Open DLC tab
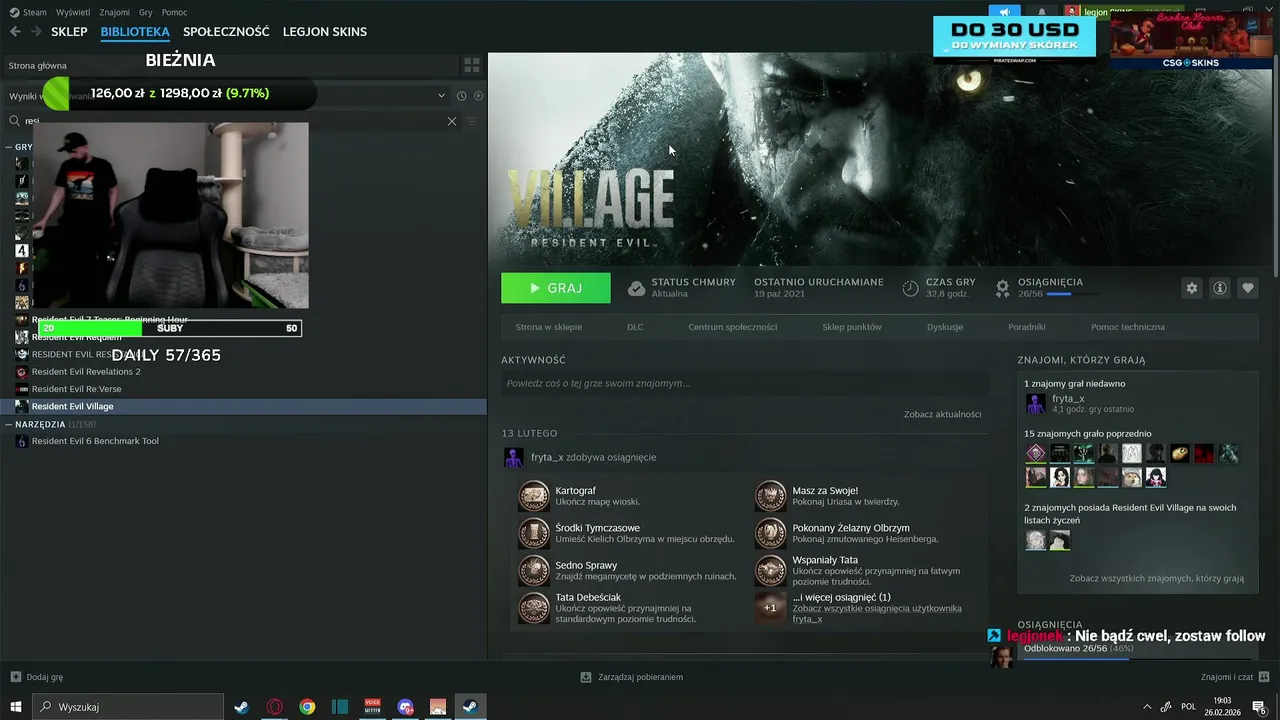Image resolution: width=1280 pixels, height=720 pixels. coord(635,327)
